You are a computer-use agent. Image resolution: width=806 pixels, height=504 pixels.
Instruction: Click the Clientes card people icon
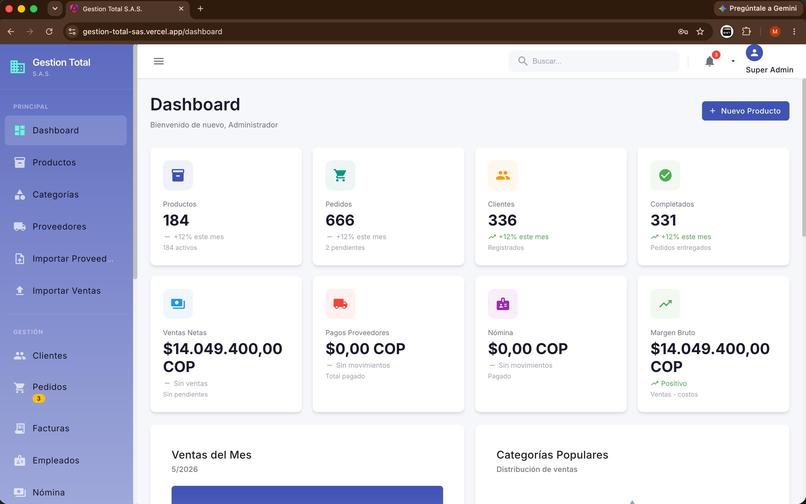click(503, 175)
